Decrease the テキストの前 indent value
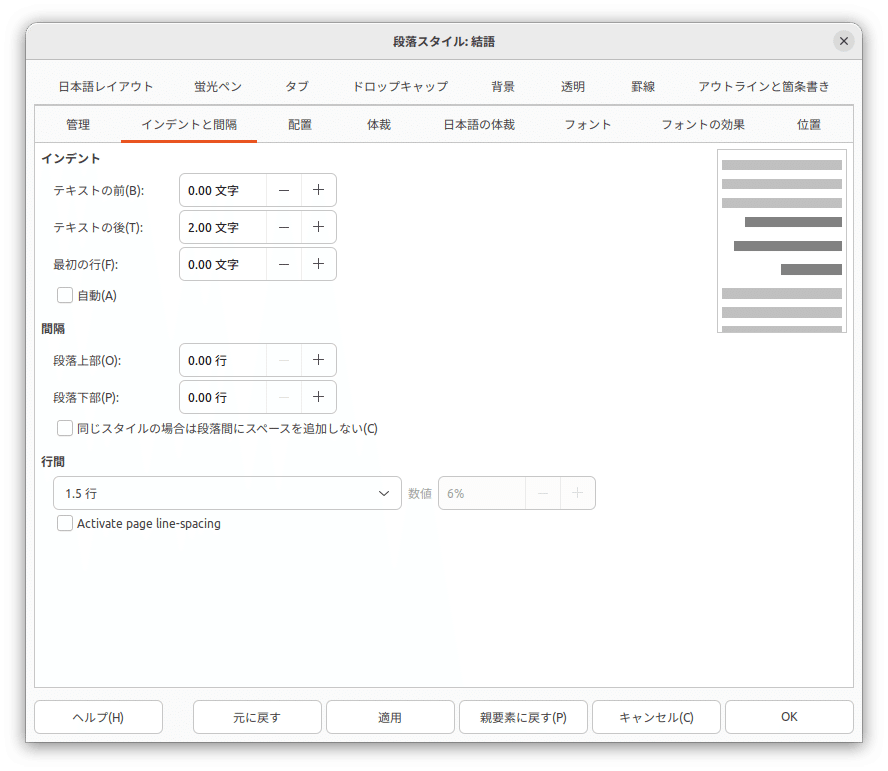Screen dimensions: 888x771 pyautogui.click(x=284, y=190)
